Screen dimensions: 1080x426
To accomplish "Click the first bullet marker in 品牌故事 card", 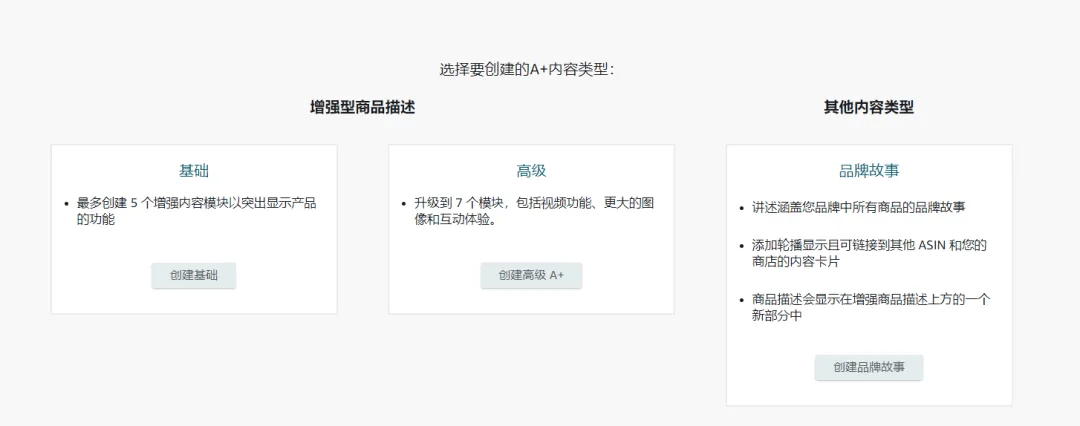I will coord(741,208).
